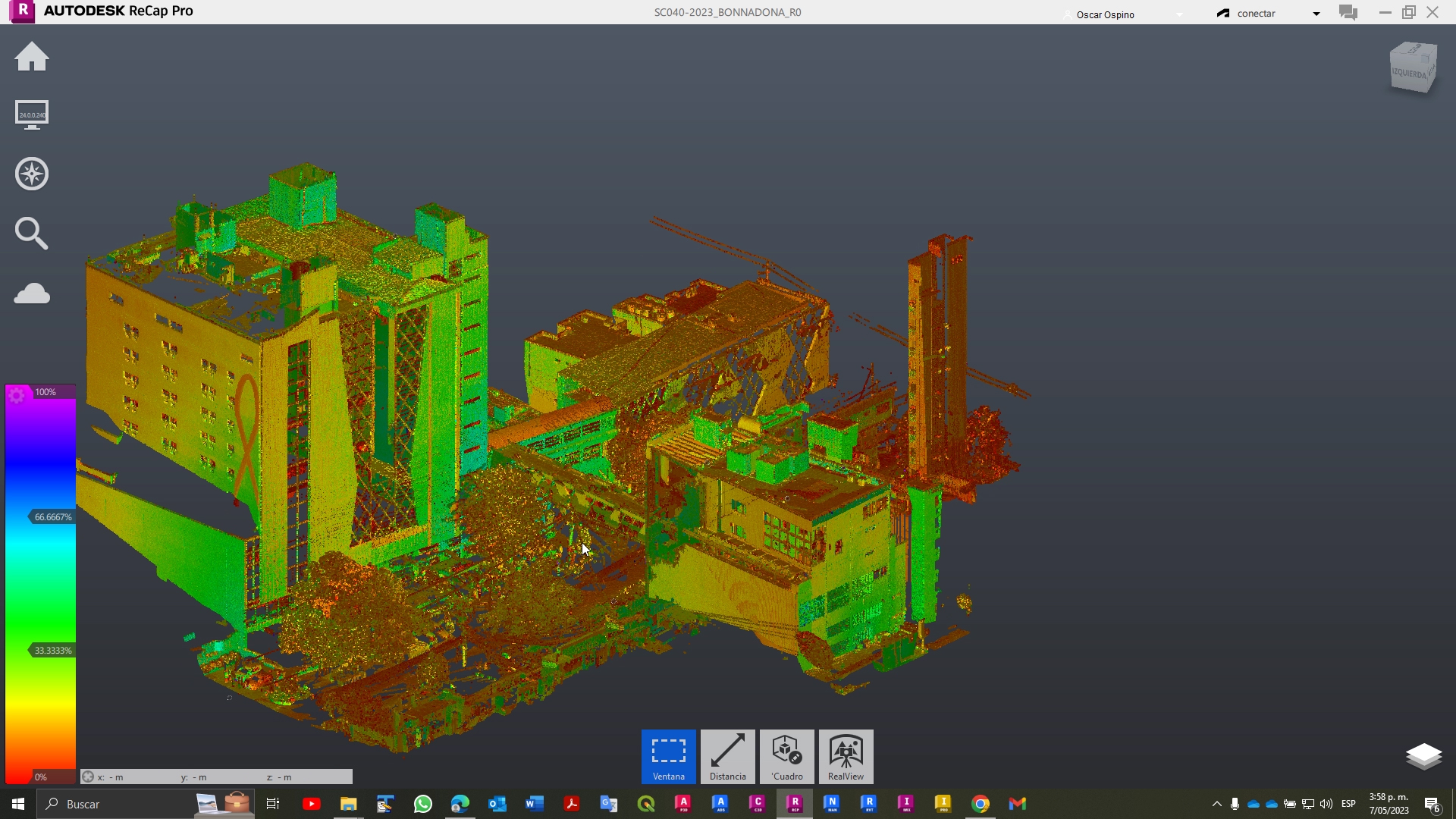Open Google Chrome from taskbar
1456x819 pixels.
click(981, 804)
